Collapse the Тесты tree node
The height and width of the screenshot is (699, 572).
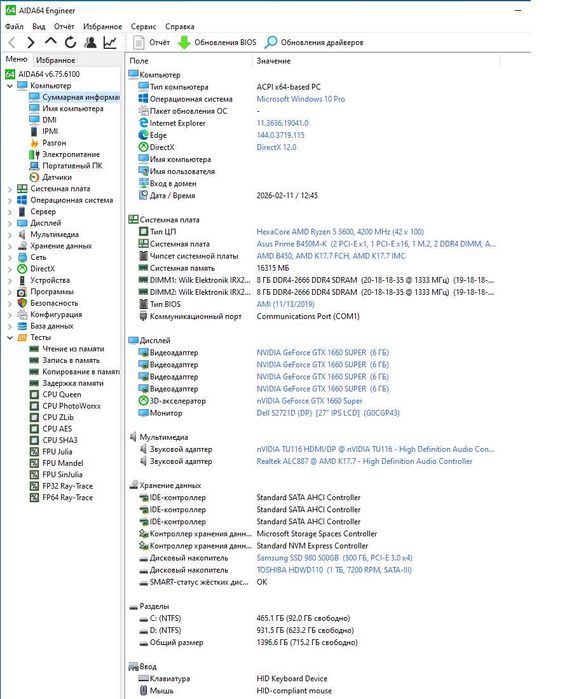pos(10,338)
